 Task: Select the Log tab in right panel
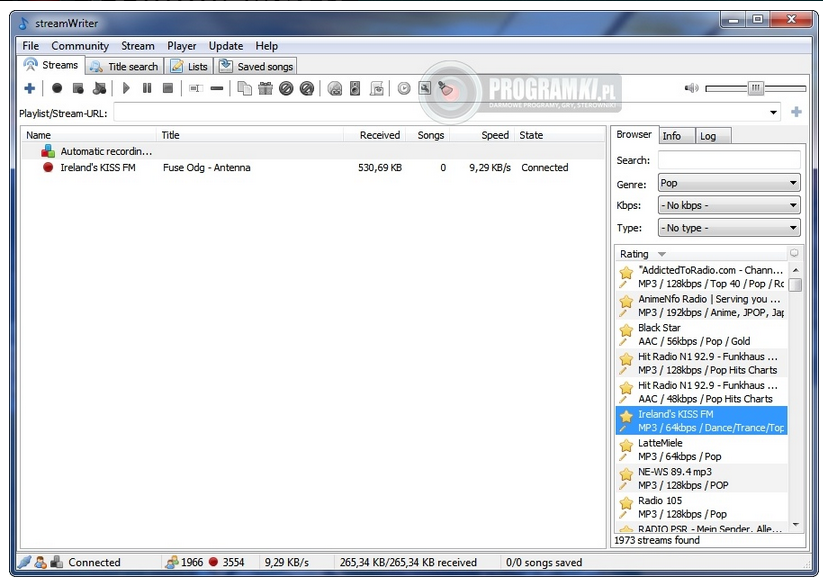713,136
